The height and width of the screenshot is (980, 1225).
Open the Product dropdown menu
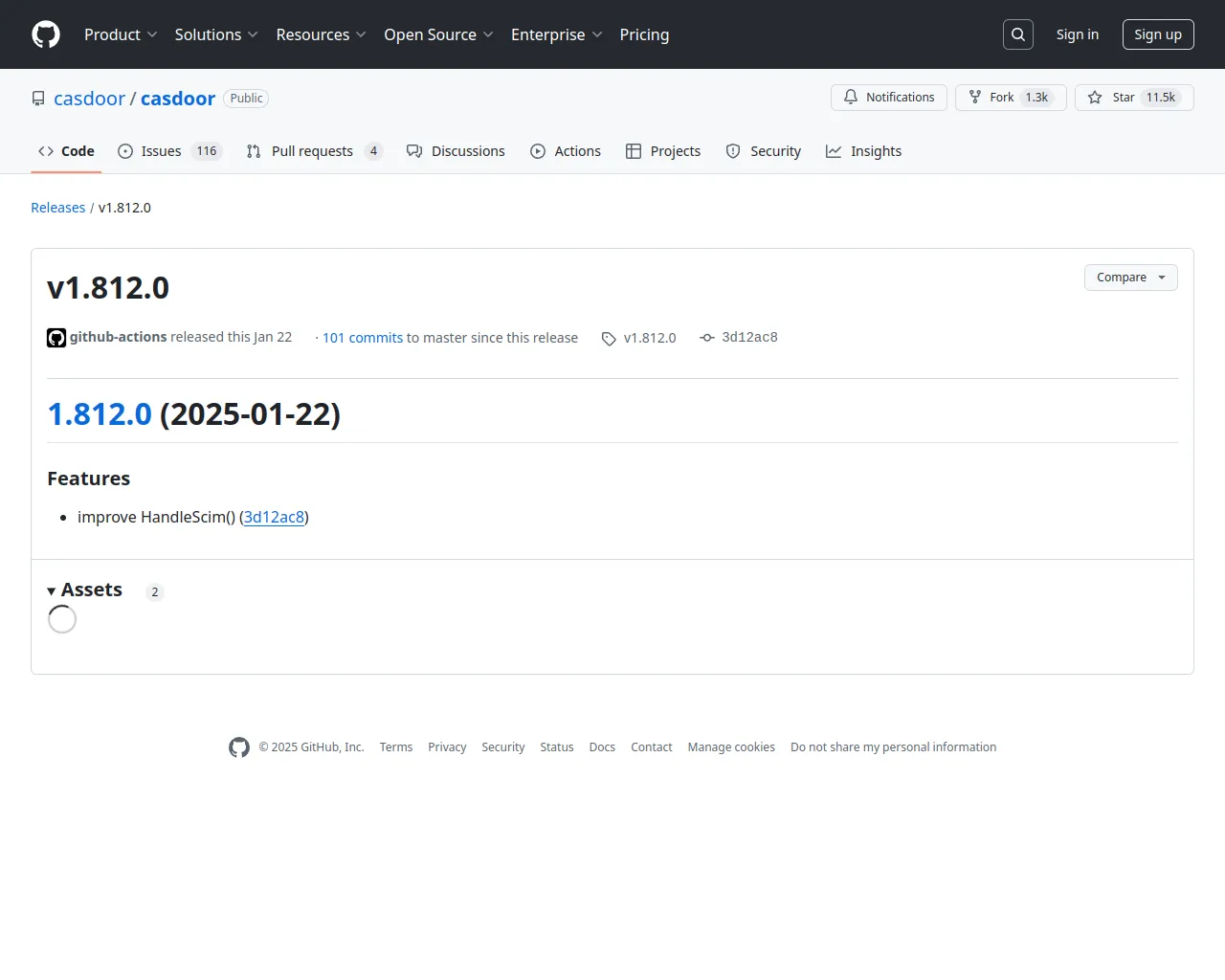[x=121, y=34]
